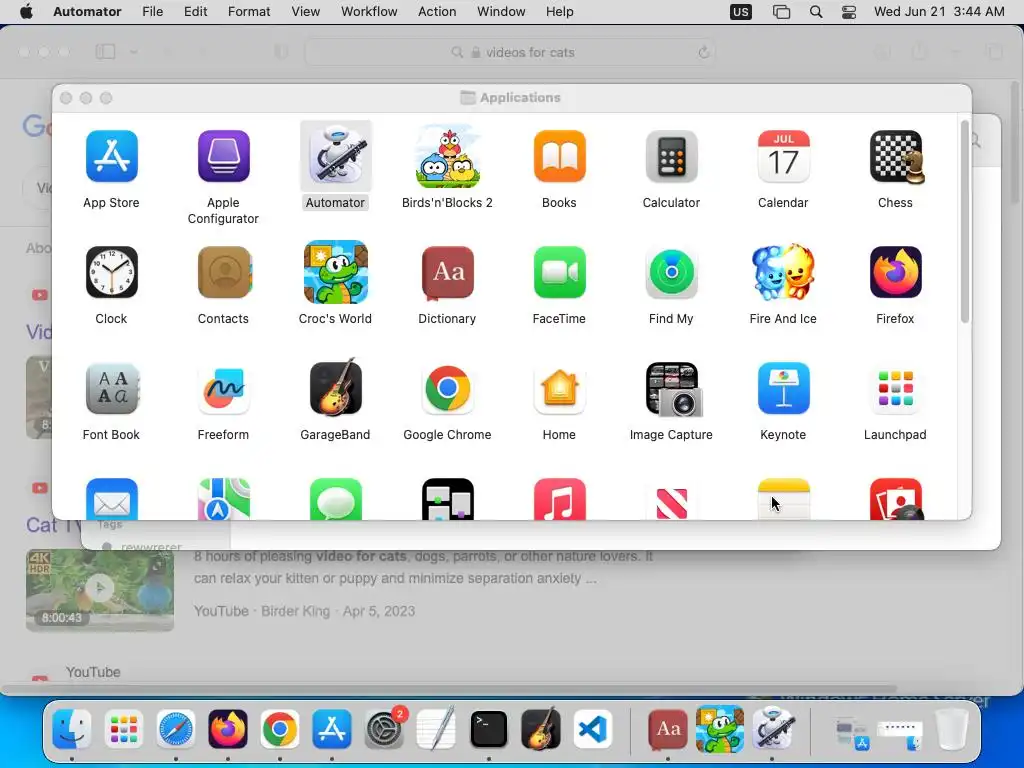Select the Fire And Ice game icon
1024x768 pixels.
pos(784,272)
